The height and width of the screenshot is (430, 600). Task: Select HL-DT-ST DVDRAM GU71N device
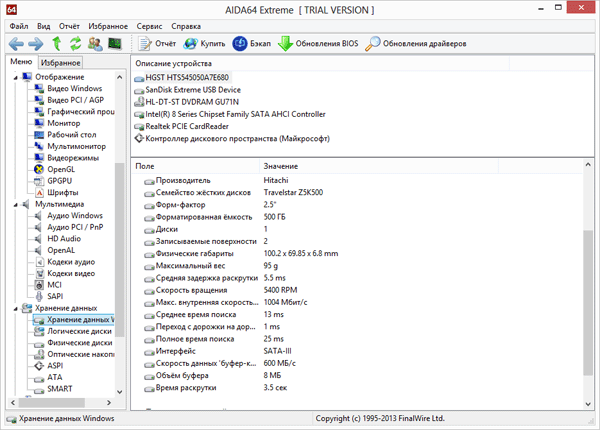click(192, 102)
